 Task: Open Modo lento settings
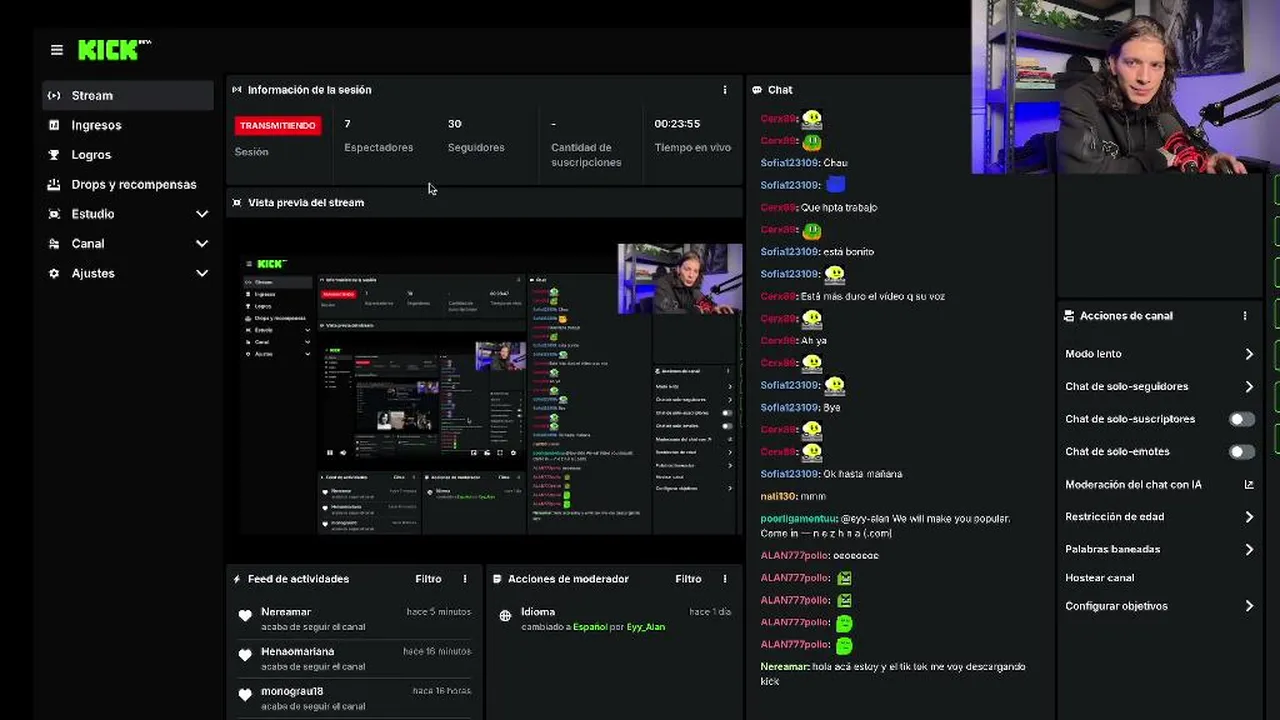point(1159,354)
